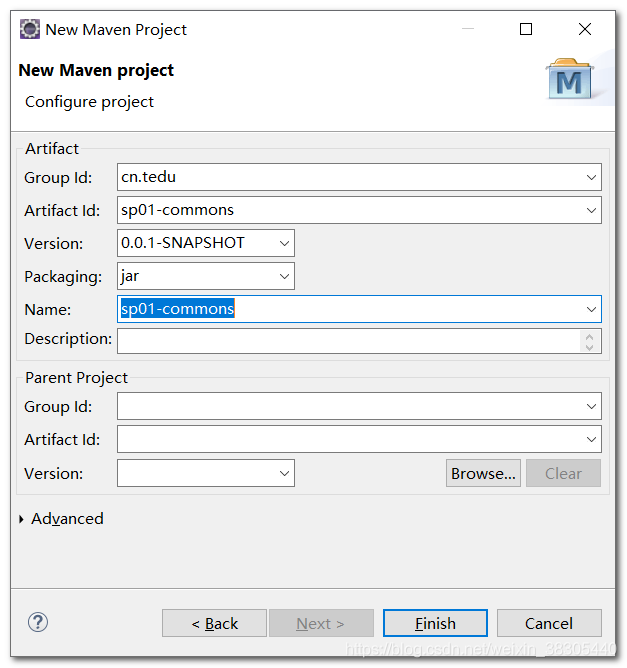Click the Description field's down scroll arrow

pyautogui.click(x=590, y=347)
